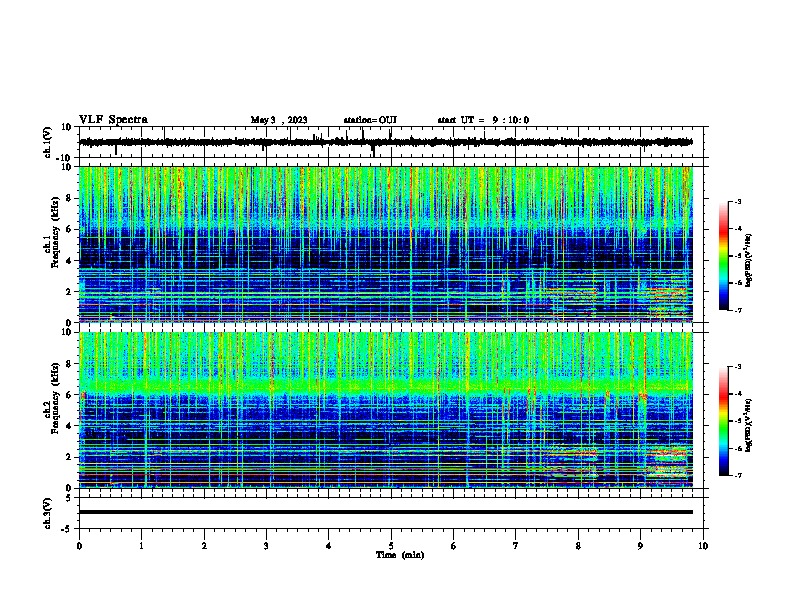
Task: Click the 'ch.1(V)' axis label
Action: click(x=47, y=142)
